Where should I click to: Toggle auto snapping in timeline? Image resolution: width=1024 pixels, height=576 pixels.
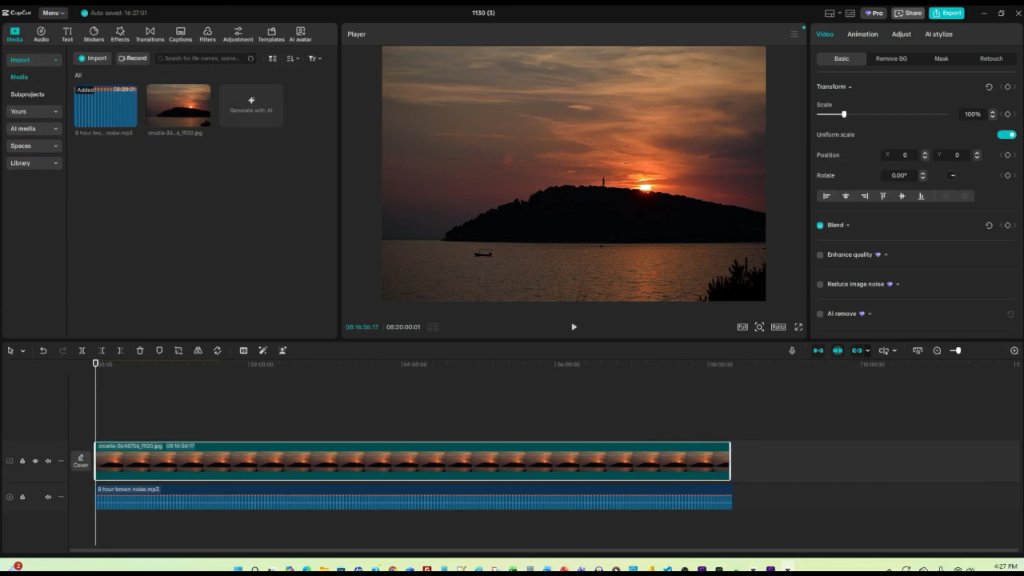(838, 351)
